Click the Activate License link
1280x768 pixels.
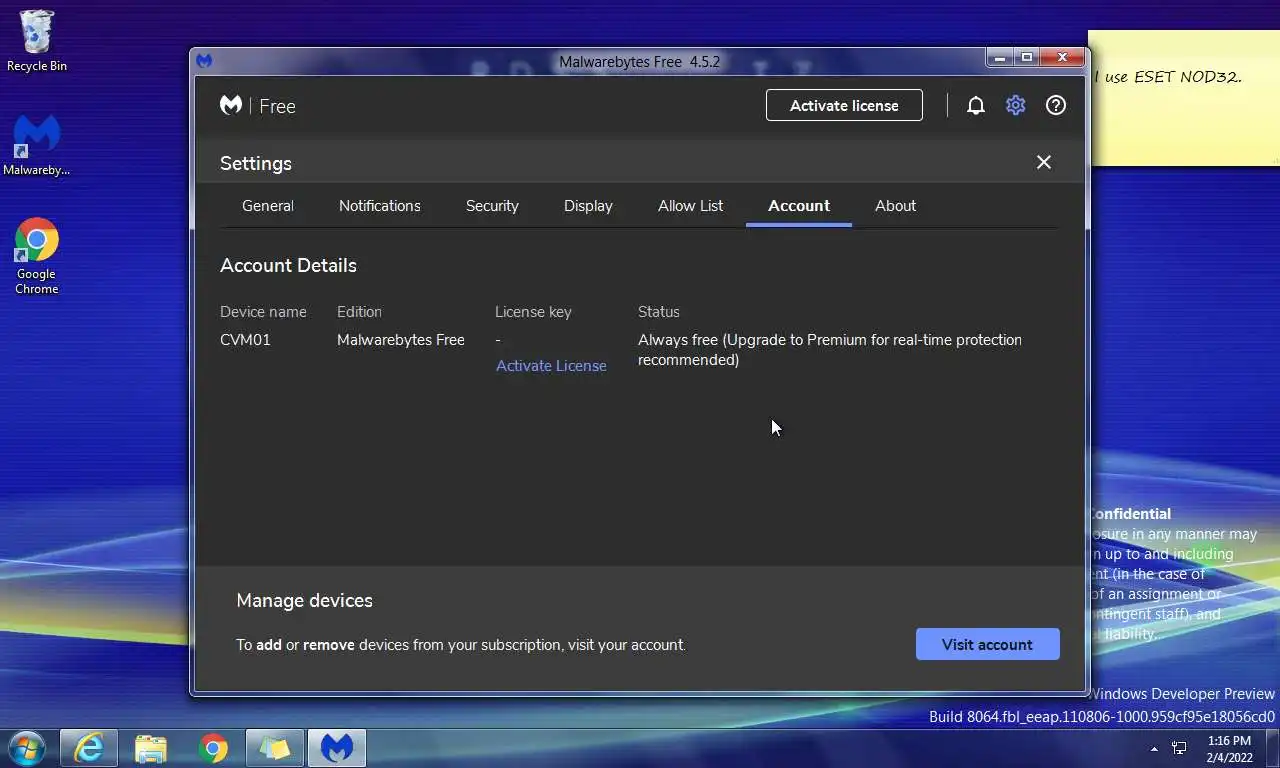551,366
